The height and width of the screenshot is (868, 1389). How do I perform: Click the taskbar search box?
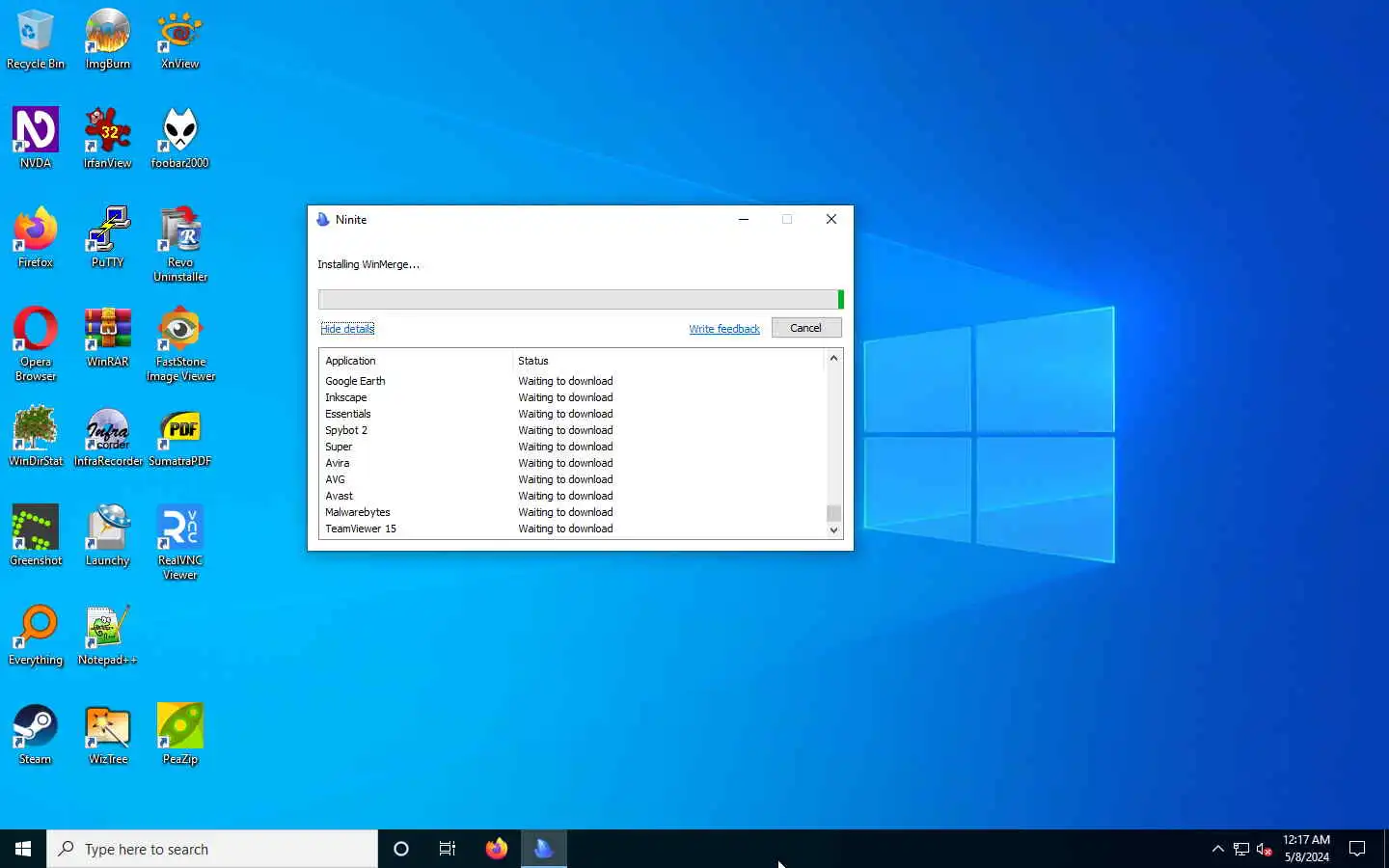click(x=212, y=849)
